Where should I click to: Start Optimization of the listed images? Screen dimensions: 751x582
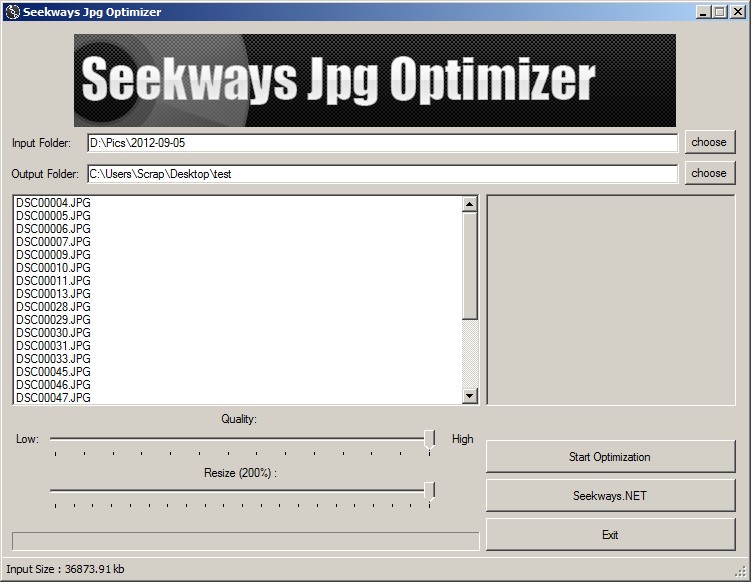[x=610, y=457]
